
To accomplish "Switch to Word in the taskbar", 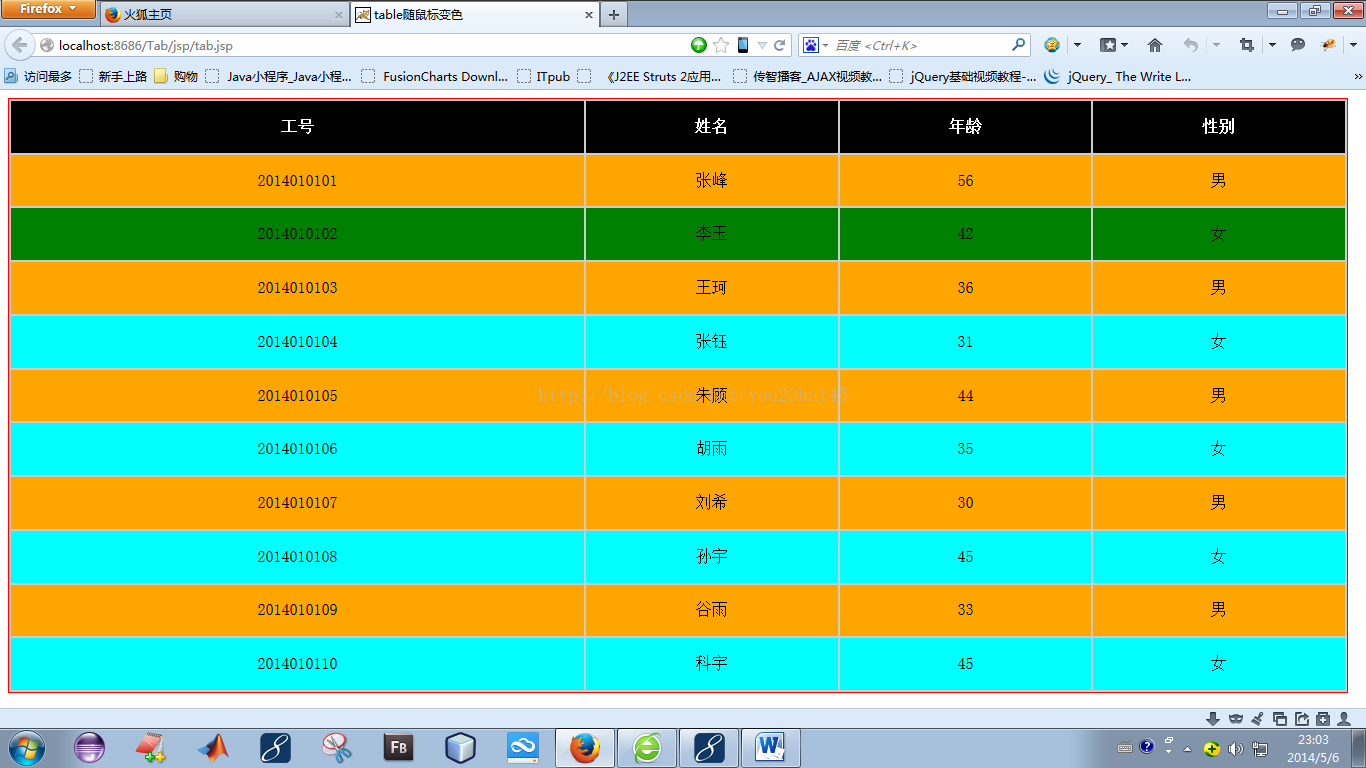I will point(770,748).
